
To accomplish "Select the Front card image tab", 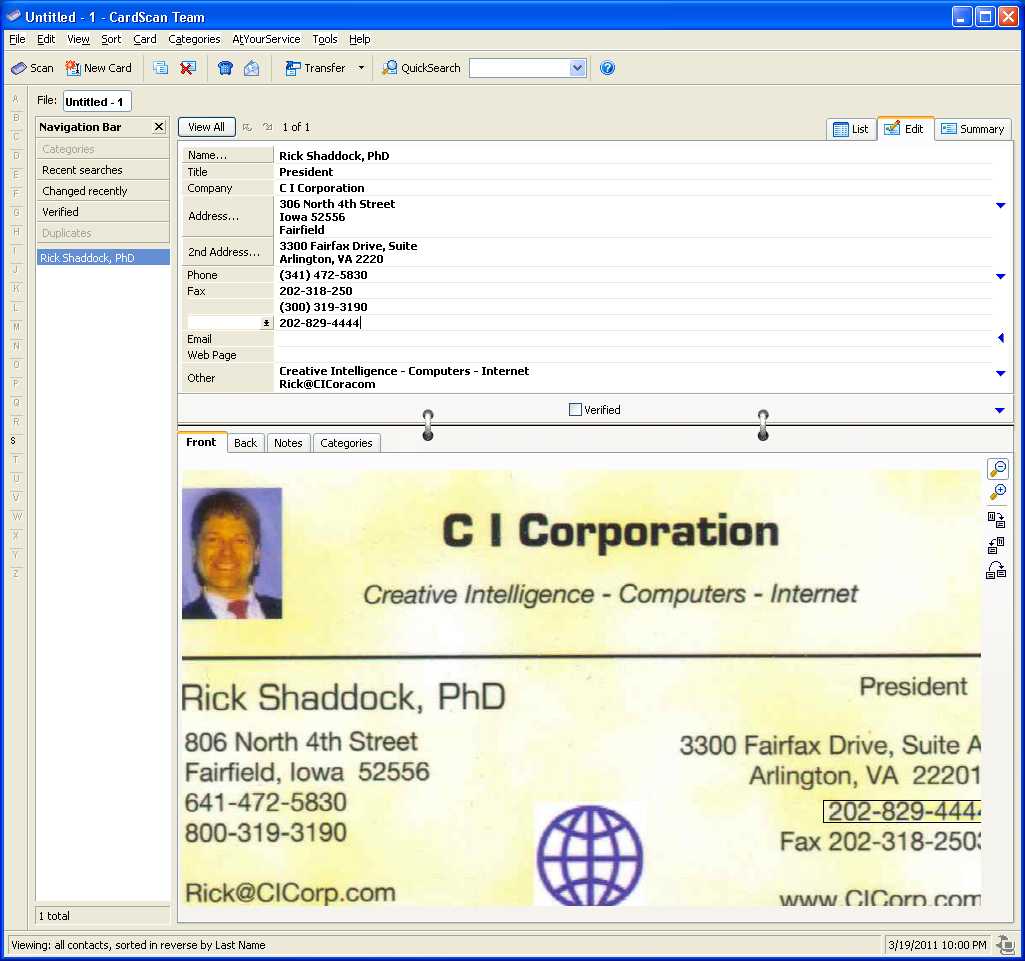I will [201, 442].
